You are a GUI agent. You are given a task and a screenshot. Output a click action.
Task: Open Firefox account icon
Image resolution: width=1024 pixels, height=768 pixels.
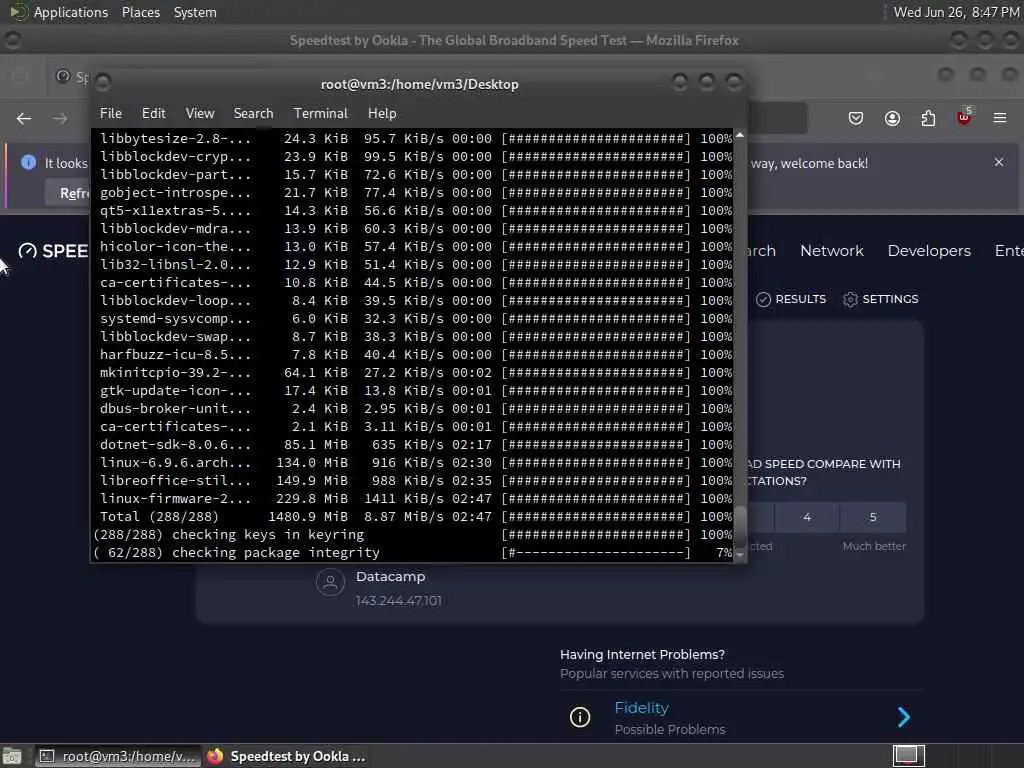(892, 118)
